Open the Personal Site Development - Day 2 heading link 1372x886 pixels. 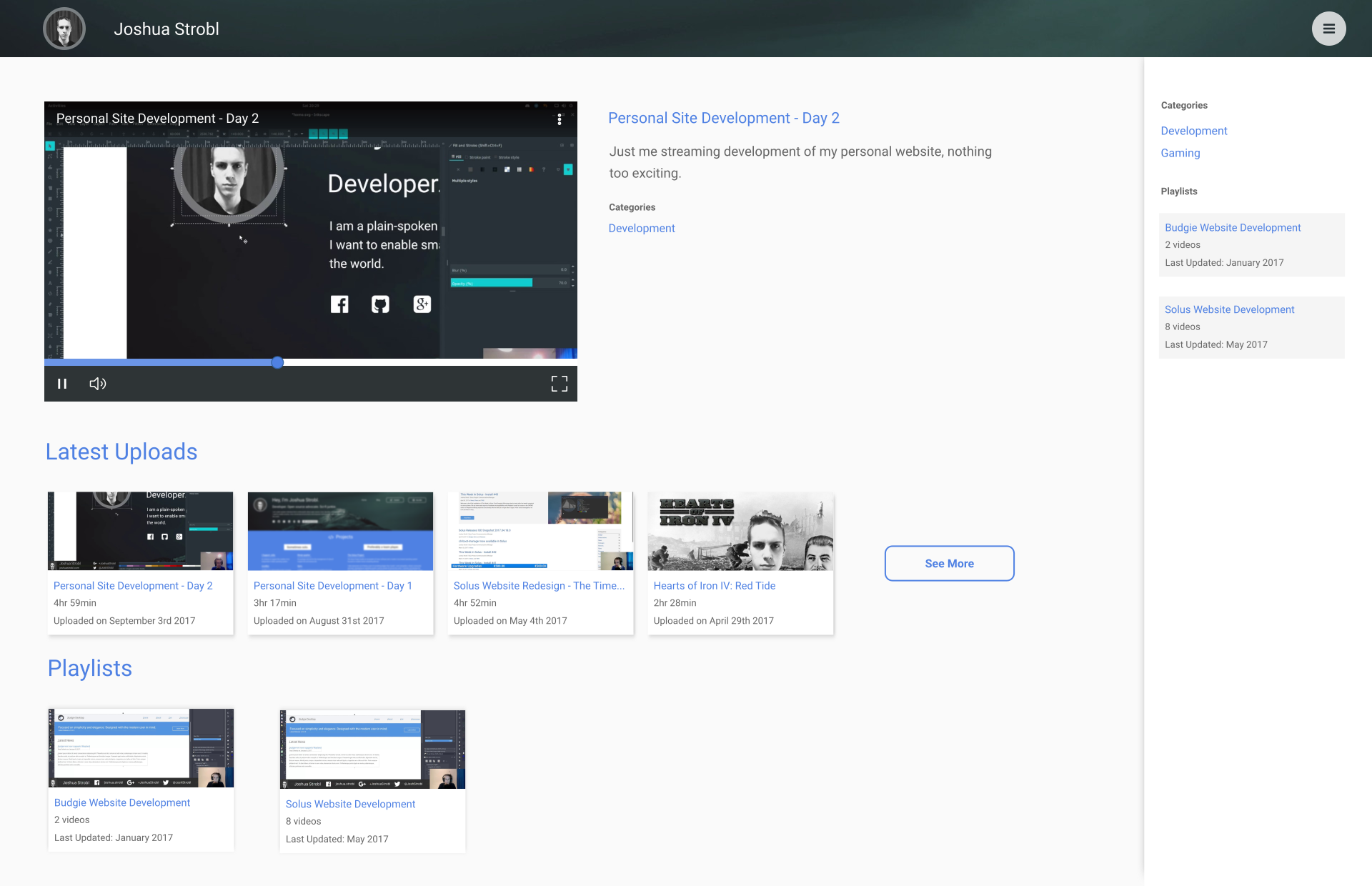pos(724,118)
